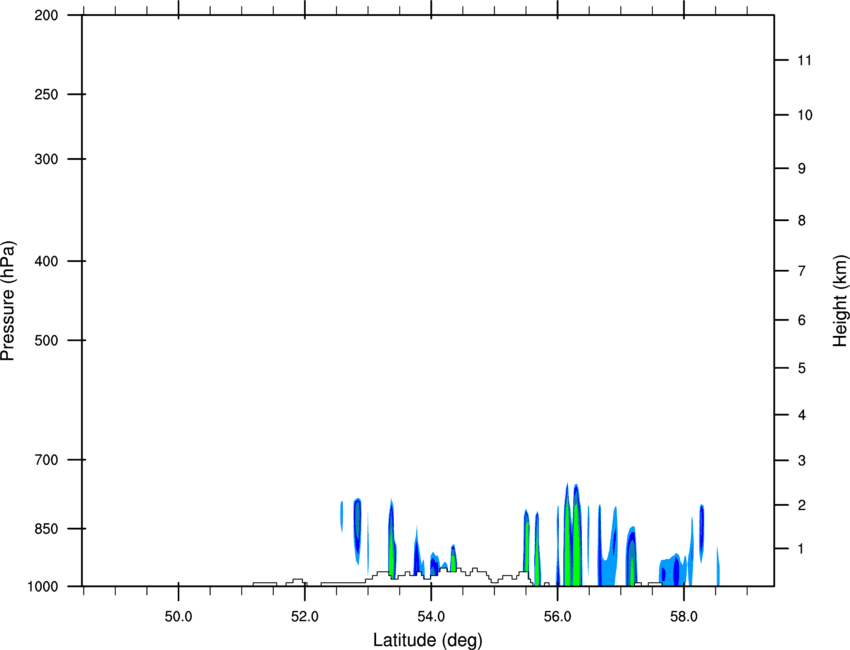Click the 200 hPa pressure tick label
The width and height of the screenshot is (850, 650).
pos(46,15)
